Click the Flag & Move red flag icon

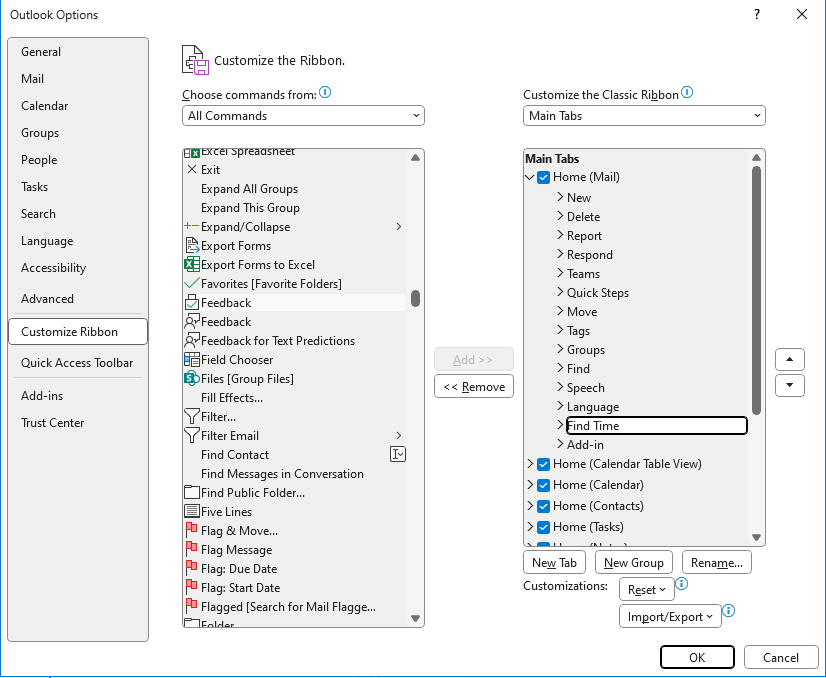pos(192,529)
